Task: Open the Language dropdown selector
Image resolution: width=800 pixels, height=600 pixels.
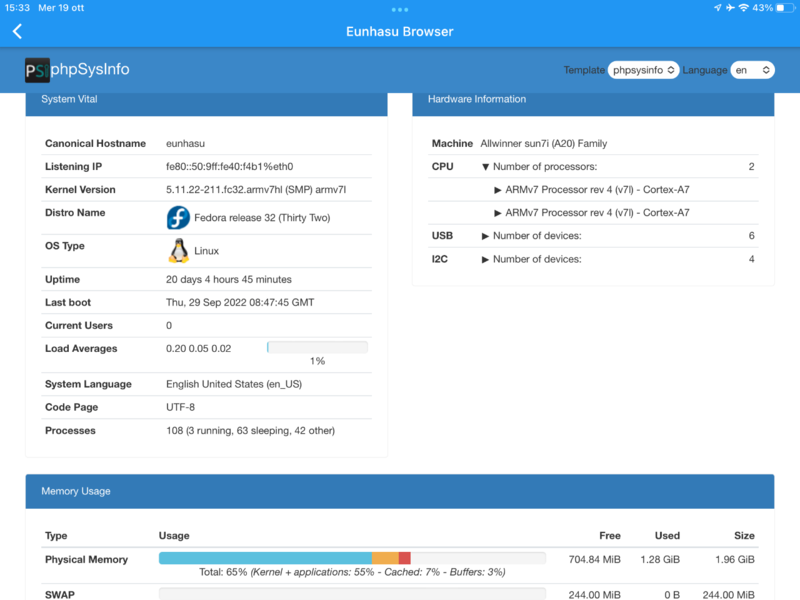Action: click(x=753, y=70)
